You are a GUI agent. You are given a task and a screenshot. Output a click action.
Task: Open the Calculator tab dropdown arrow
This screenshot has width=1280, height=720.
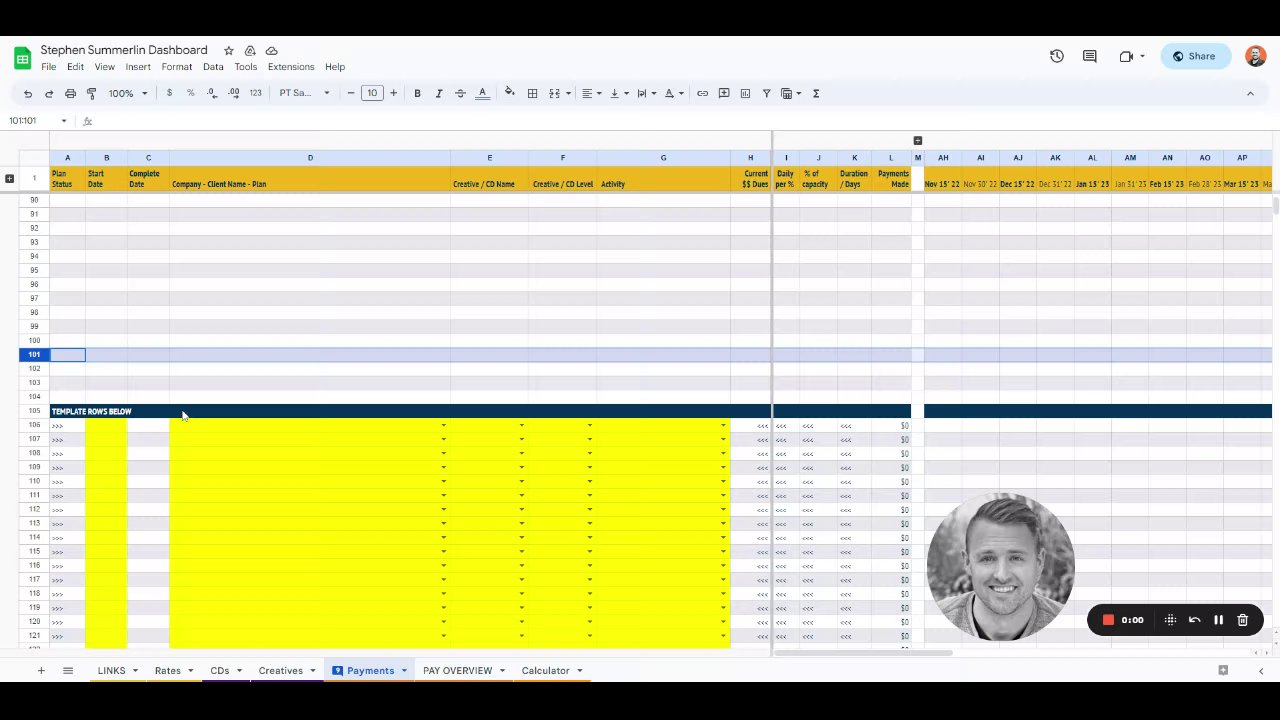tap(579, 671)
